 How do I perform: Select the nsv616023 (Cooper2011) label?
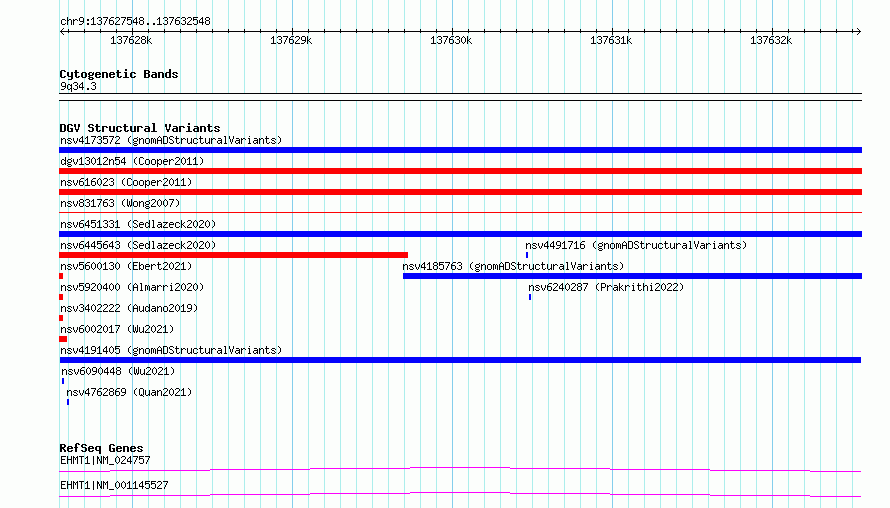coord(126,182)
